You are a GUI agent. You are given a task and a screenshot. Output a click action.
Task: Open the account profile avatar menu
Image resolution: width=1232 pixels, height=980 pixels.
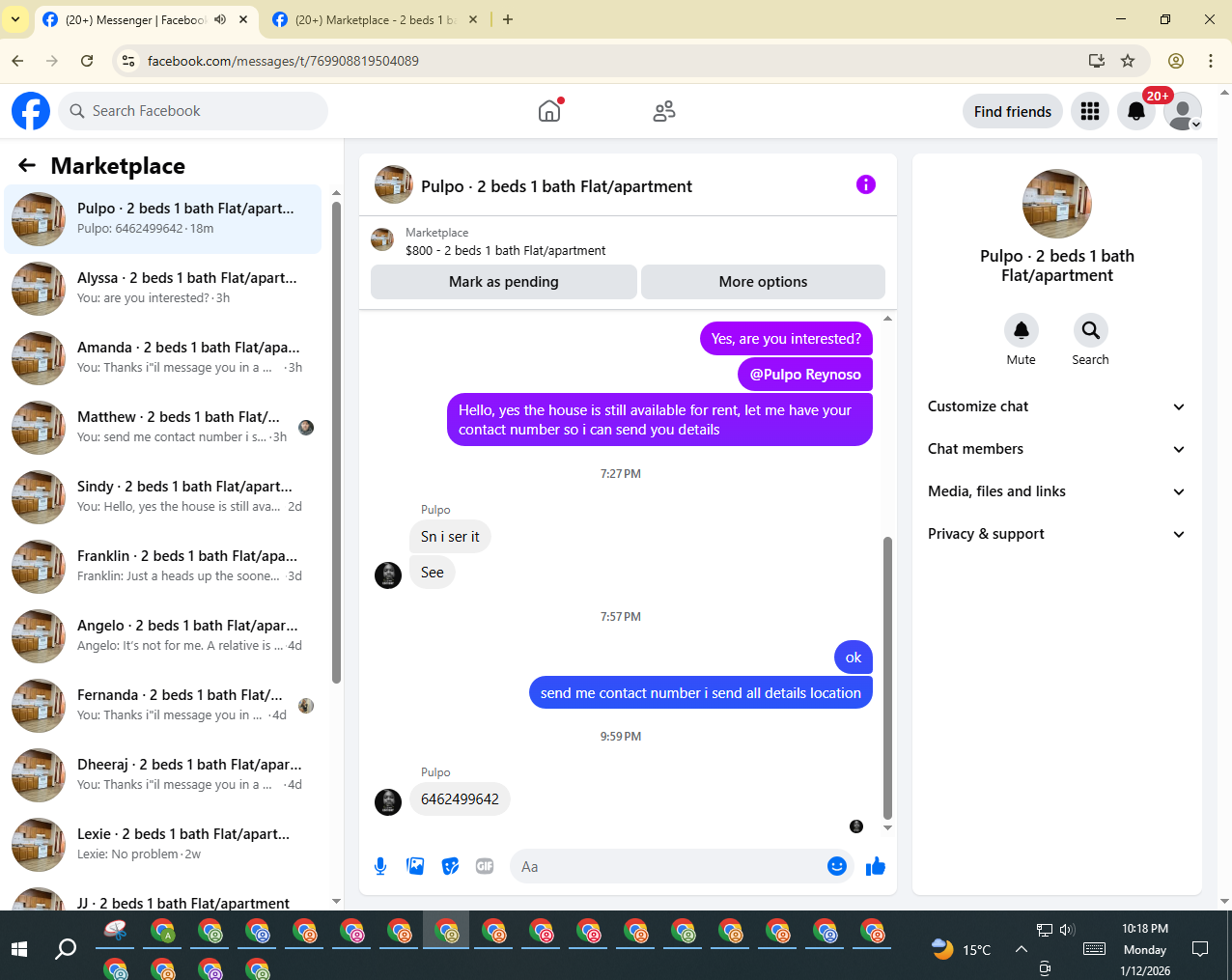click(x=1183, y=111)
